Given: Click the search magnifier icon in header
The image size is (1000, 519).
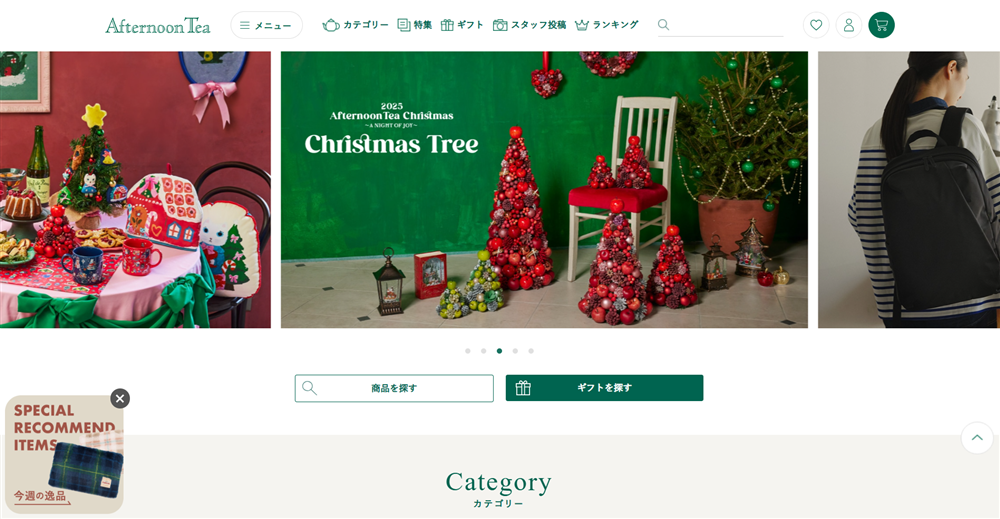Looking at the screenshot, I should [x=663, y=25].
